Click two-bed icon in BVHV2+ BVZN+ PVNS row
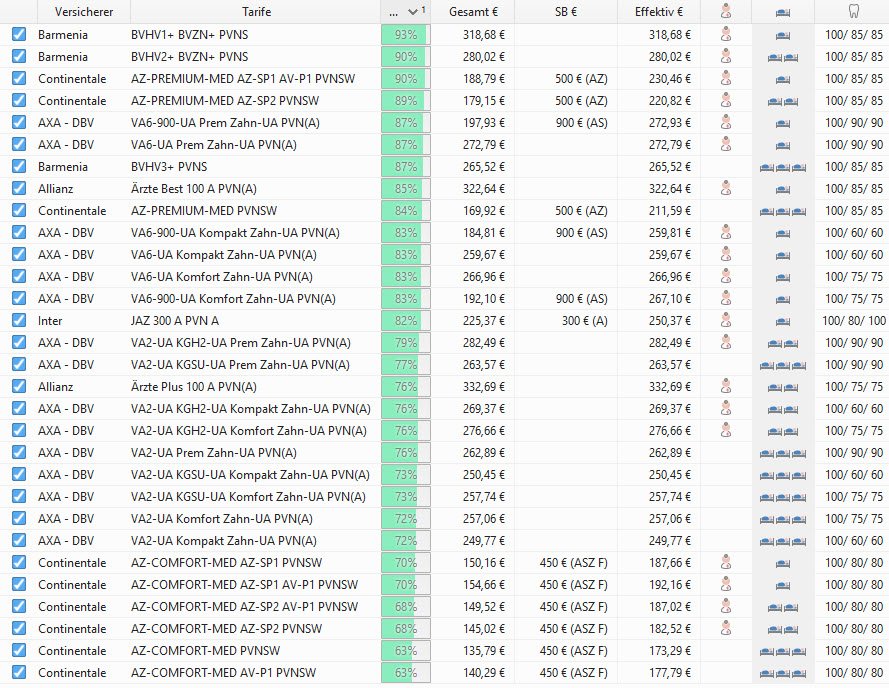Screen dimensions: 889x688 [783, 57]
